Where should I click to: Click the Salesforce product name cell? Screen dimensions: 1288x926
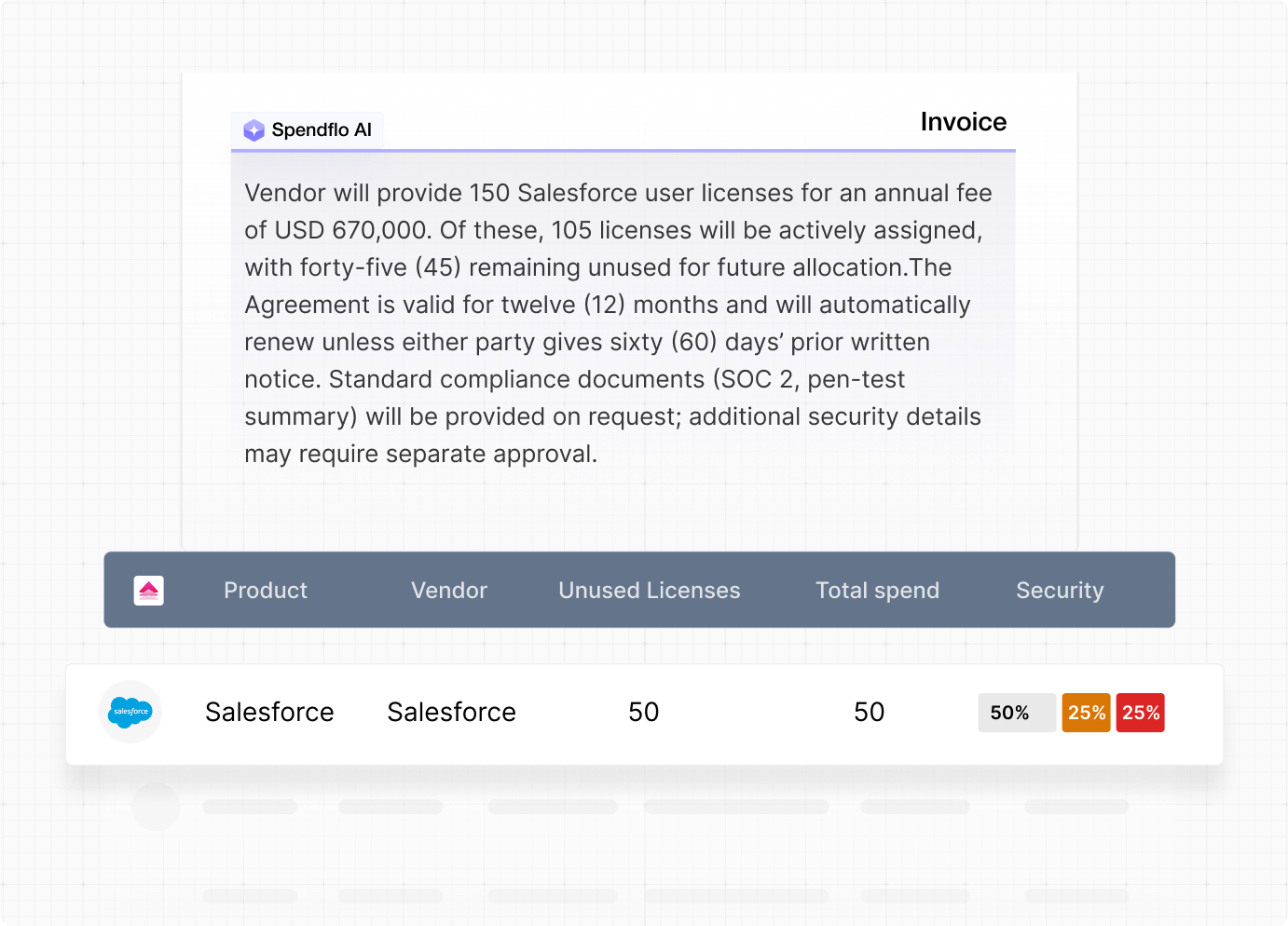pyautogui.click(x=269, y=712)
